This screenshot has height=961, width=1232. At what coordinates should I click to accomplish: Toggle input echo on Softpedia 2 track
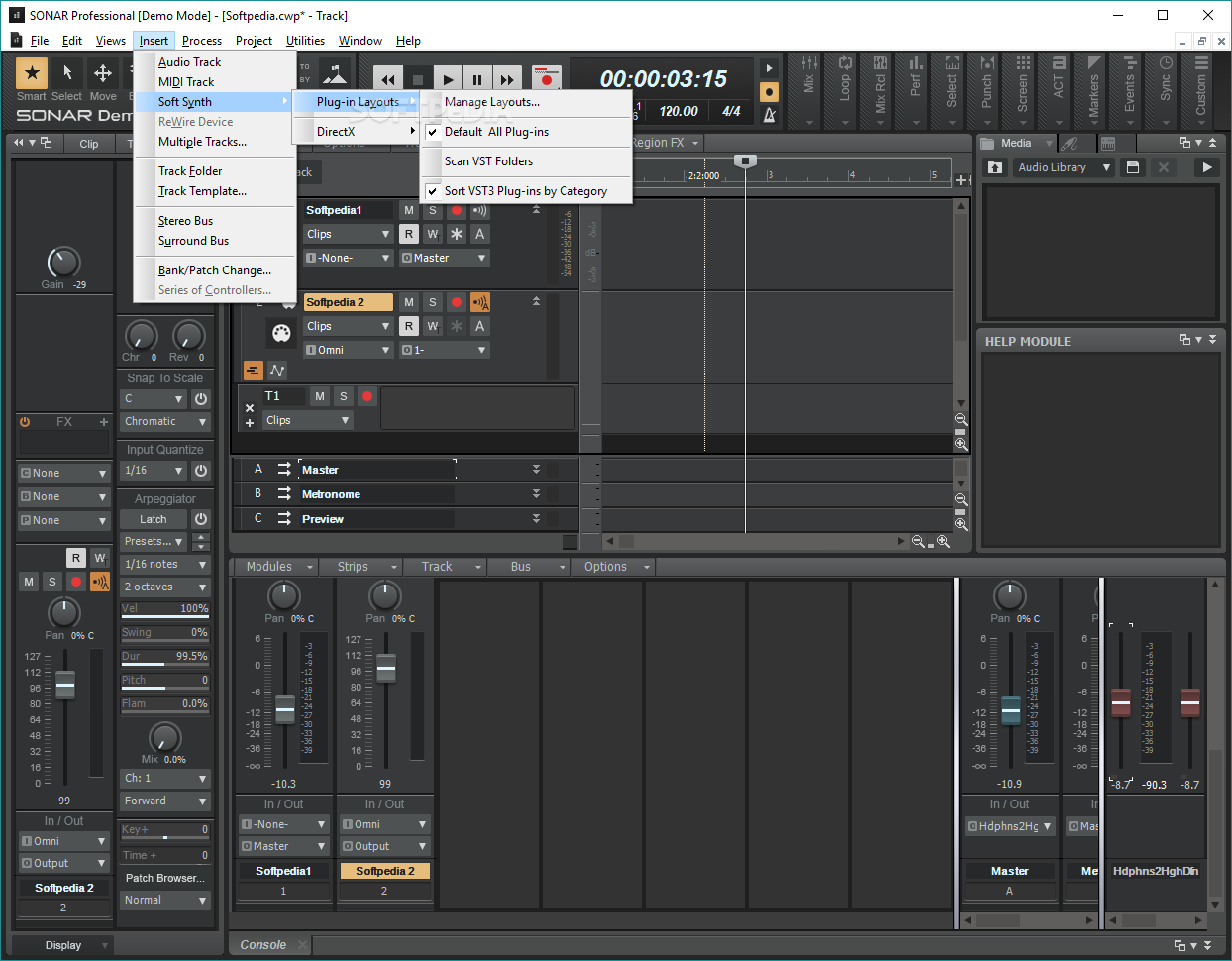tap(480, 302)
